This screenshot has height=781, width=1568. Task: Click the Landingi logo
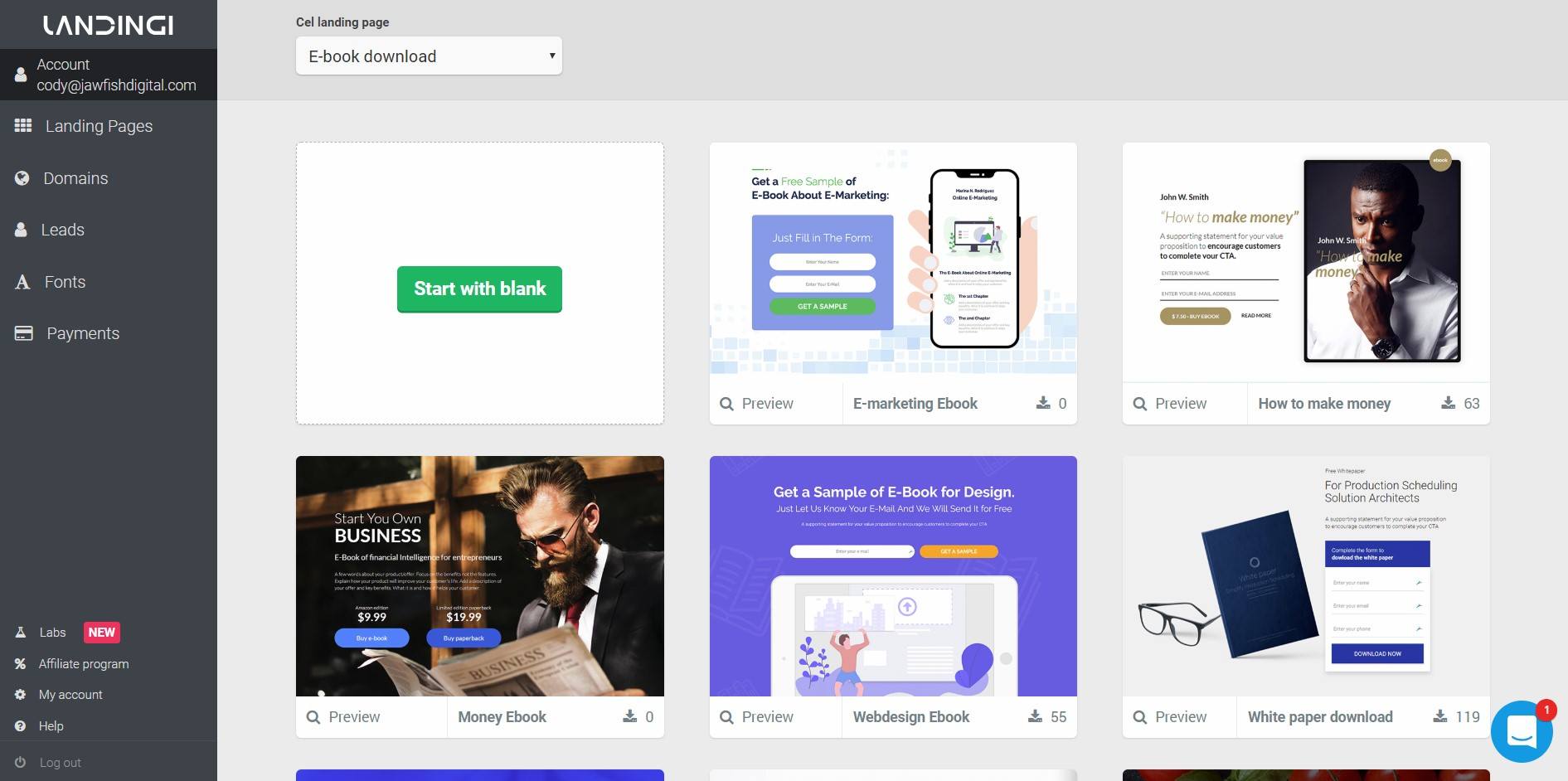[x=109, y=25]
